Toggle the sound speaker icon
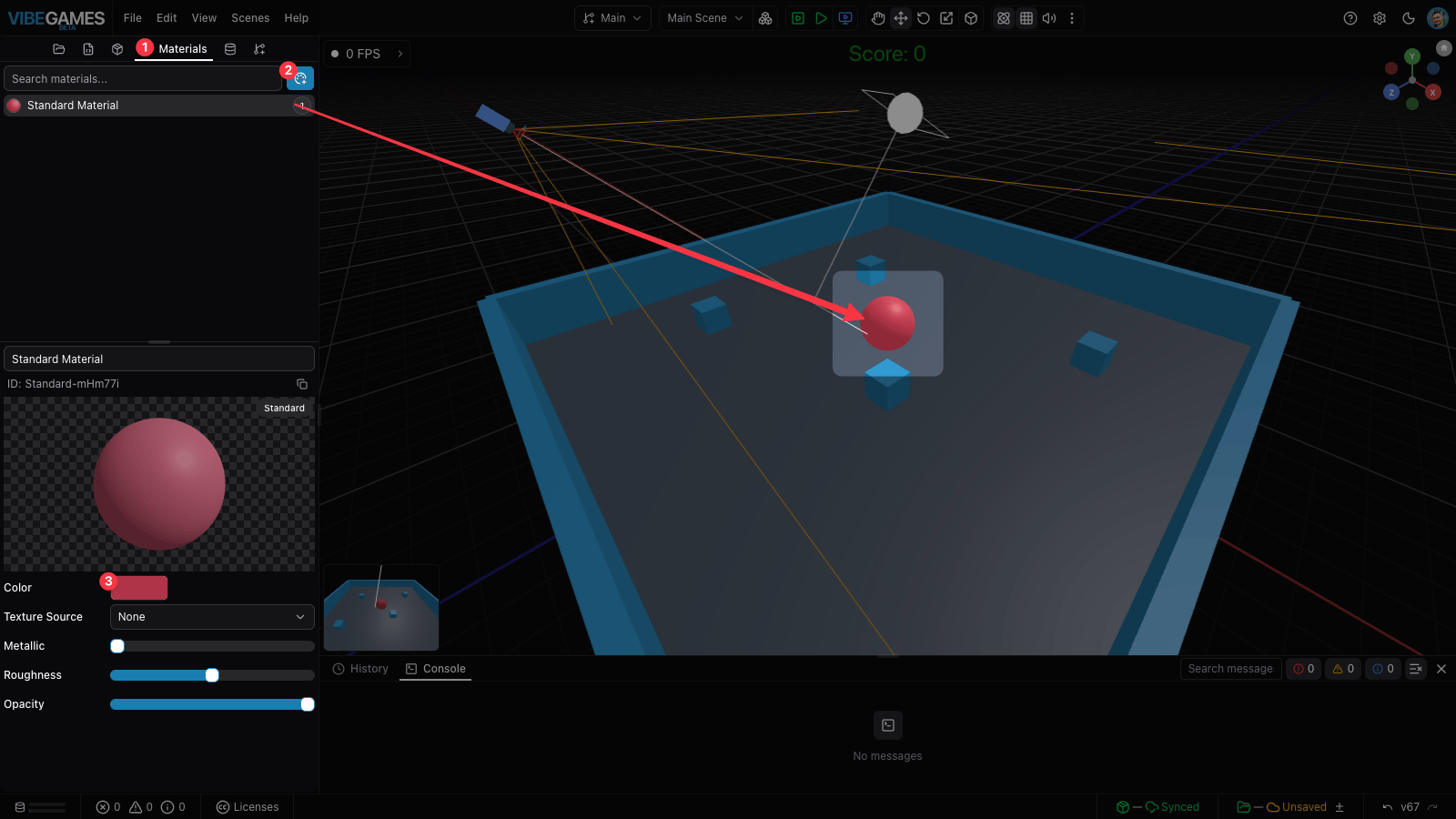 coord(1049,18)
